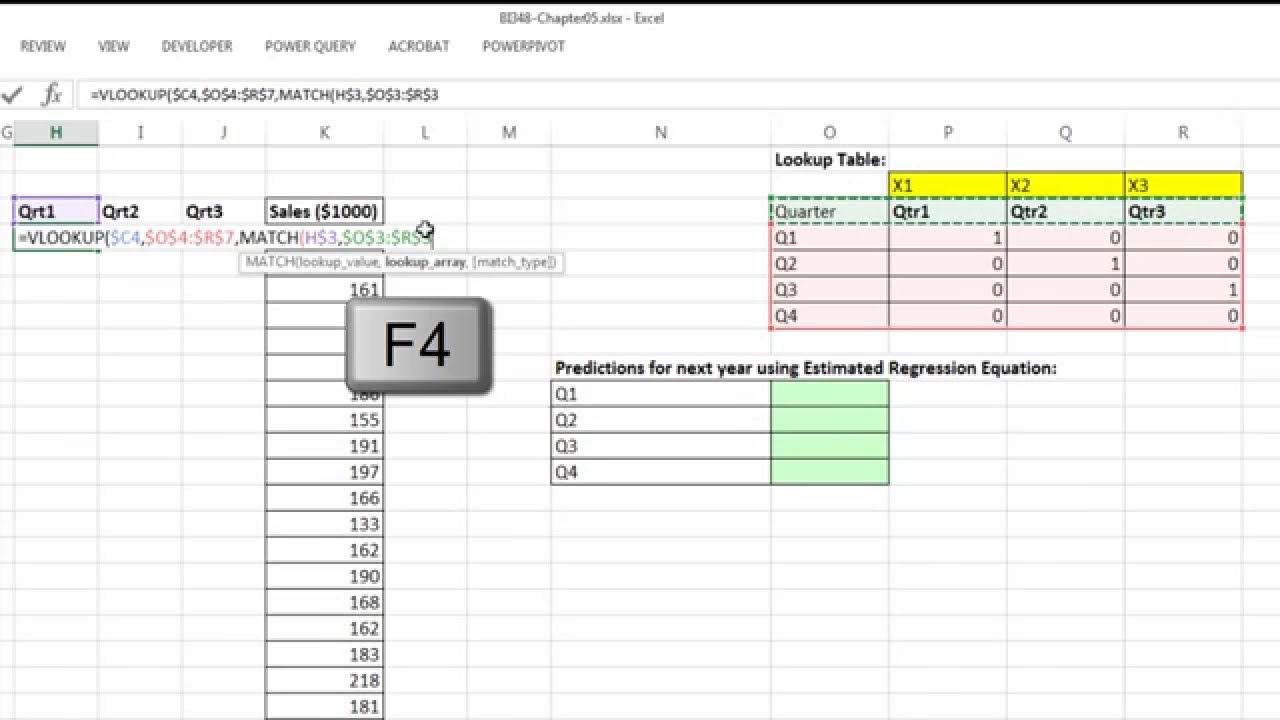Click the Qrt1 header cell
This screenshot has height=720, width=1280.
click(x=56, y=211)
